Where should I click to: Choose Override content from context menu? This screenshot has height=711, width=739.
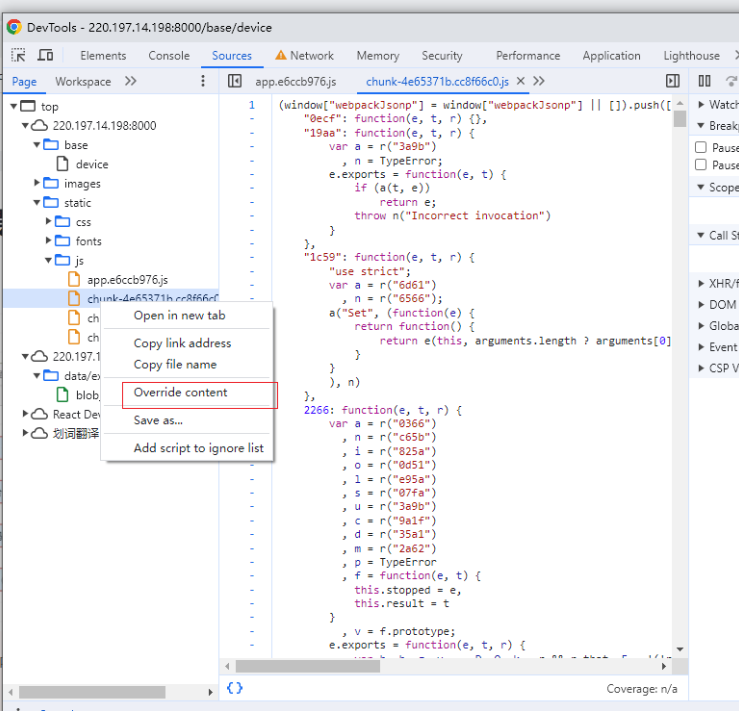click(x=181, y=393)
